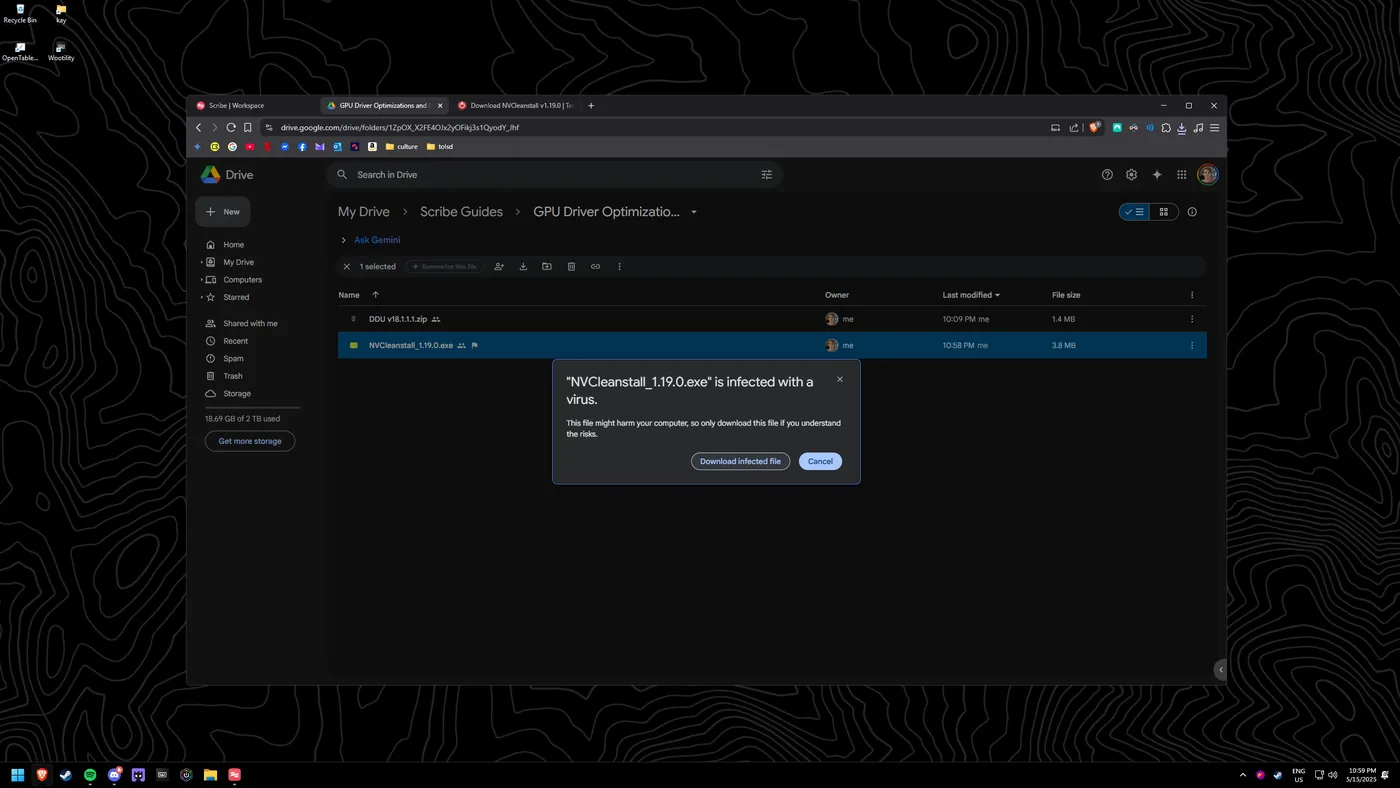This screenshot has width=1400, height=788.
Task: Open Spam in Drive sidebar
Action: [233, 359]
